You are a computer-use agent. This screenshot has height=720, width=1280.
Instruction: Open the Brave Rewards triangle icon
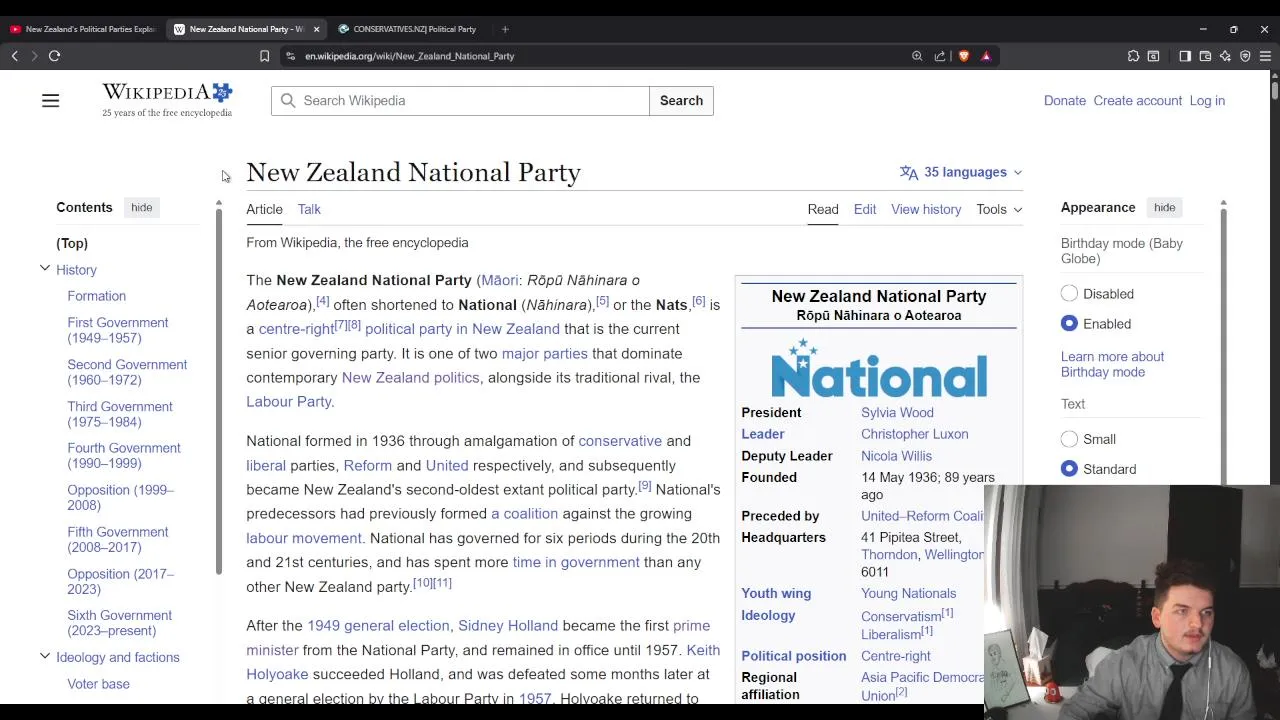coord(986,56)
